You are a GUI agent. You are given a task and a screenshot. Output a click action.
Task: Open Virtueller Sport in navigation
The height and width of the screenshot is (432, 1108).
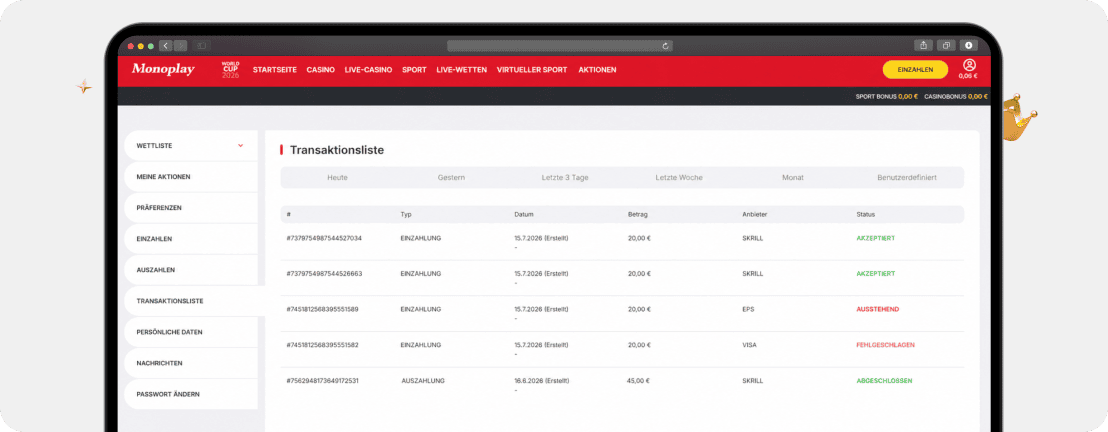(x=532, y=70)
